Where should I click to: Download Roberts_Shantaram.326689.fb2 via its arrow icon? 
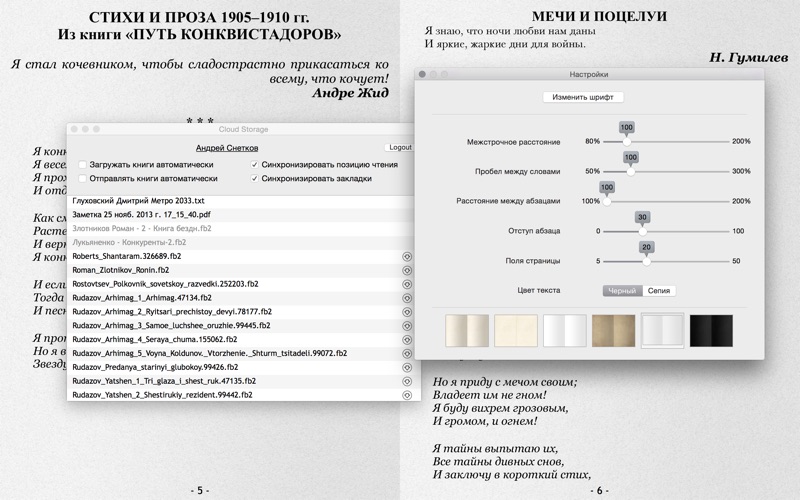(407, 257)
